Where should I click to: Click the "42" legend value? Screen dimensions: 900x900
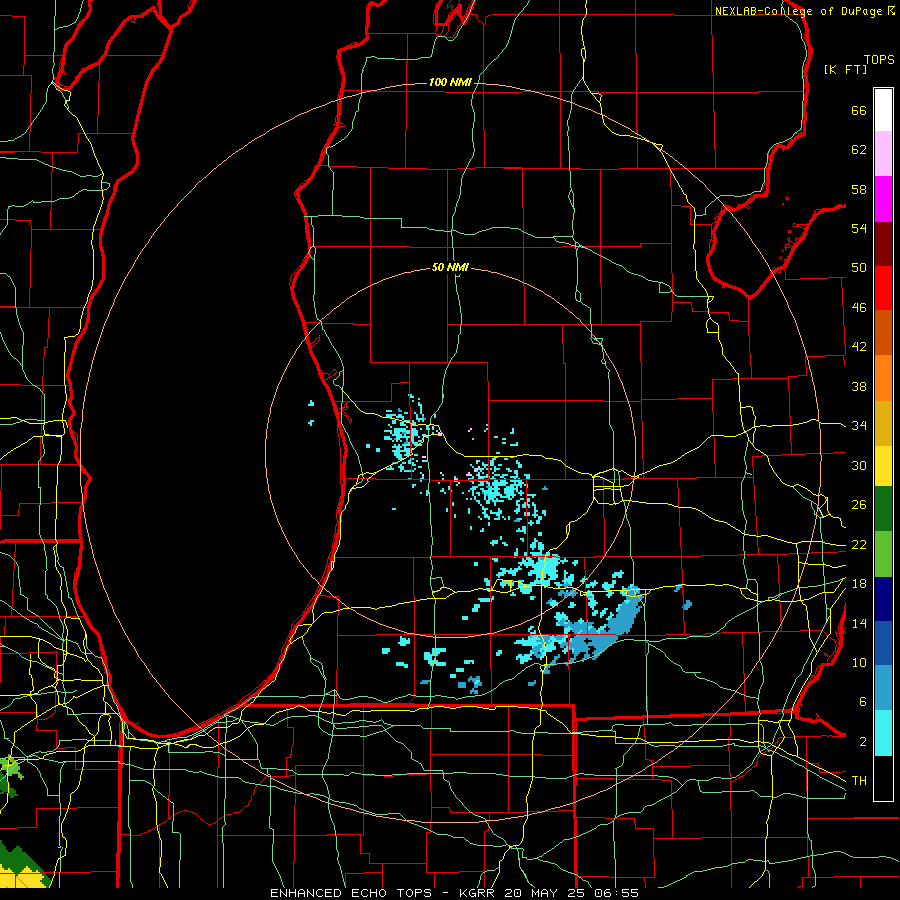[859, 347]
